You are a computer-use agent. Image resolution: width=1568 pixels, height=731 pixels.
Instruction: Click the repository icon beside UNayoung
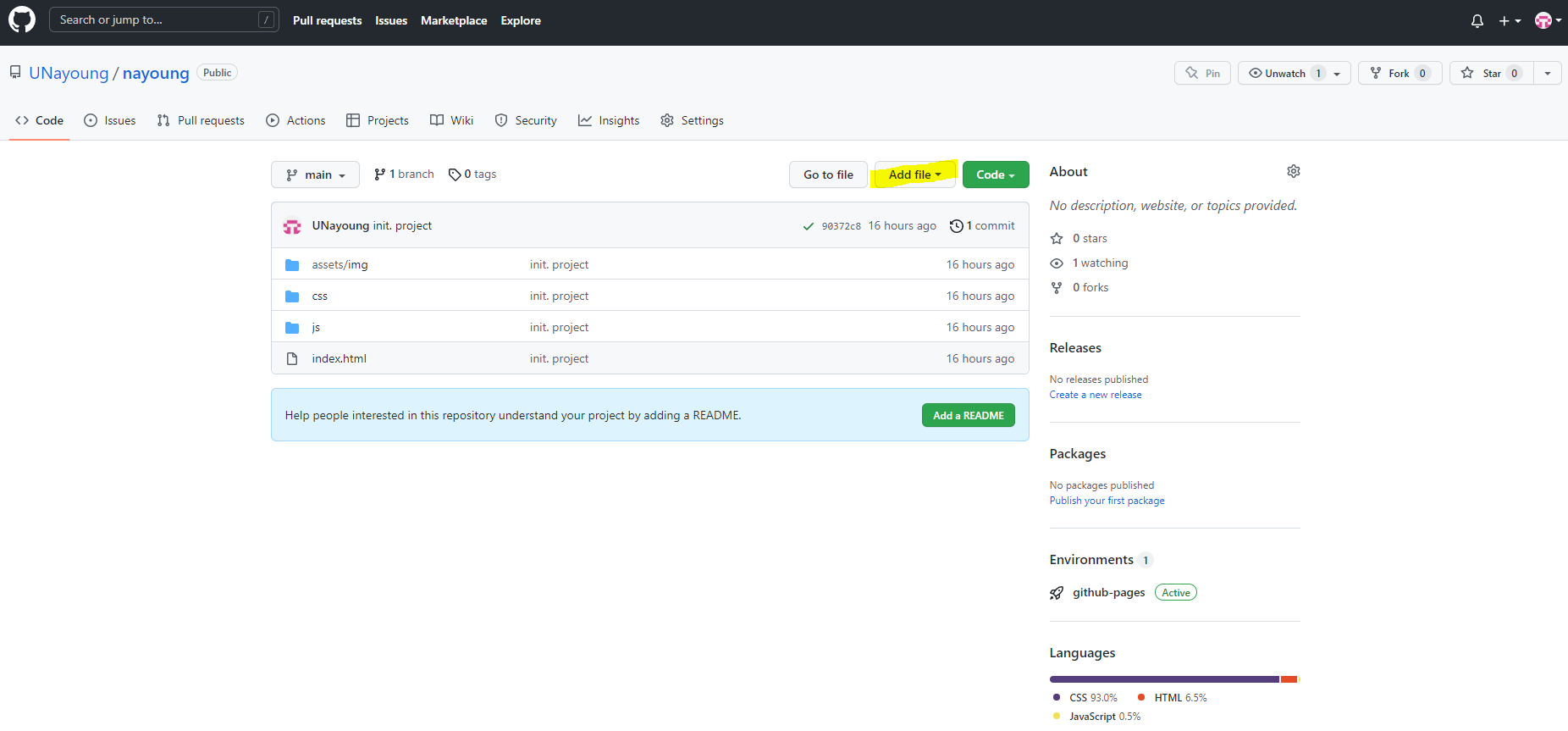15,73
